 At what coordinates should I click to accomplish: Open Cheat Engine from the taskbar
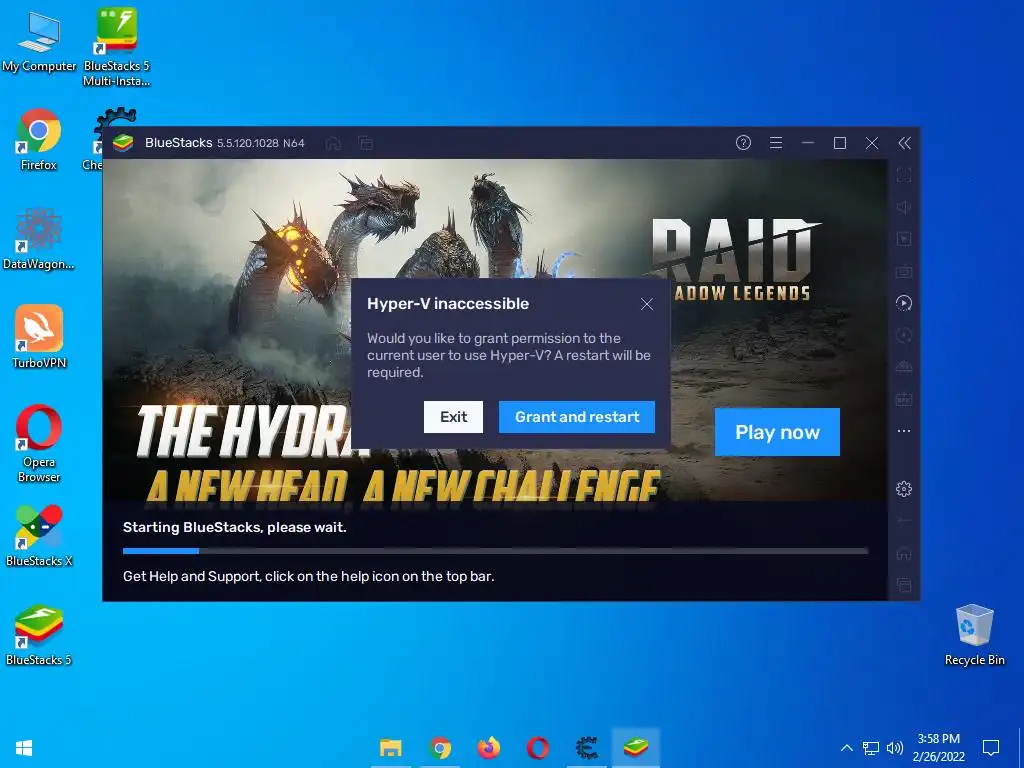point(586,748)
